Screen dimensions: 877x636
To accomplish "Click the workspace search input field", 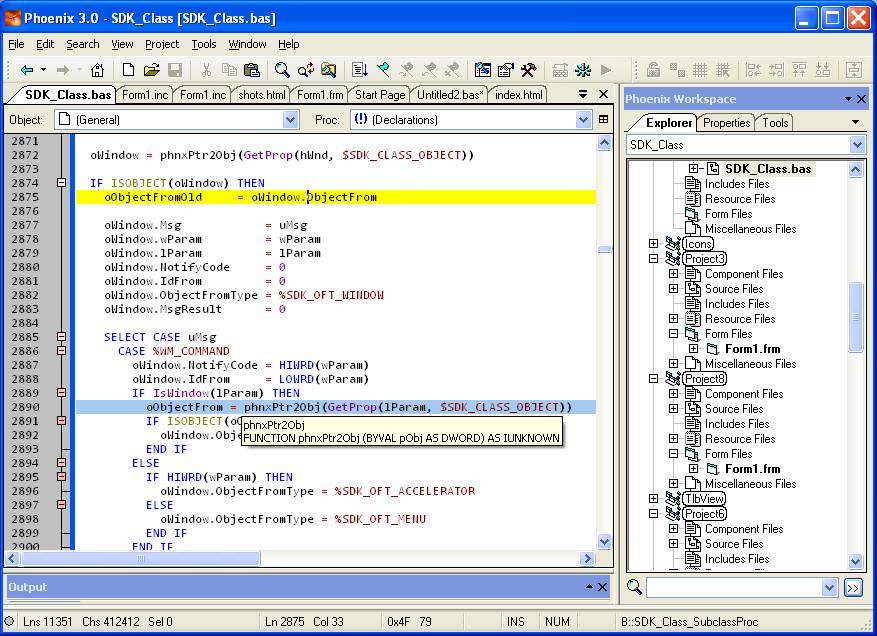I will pyautogui.click(x=734, y=587).
